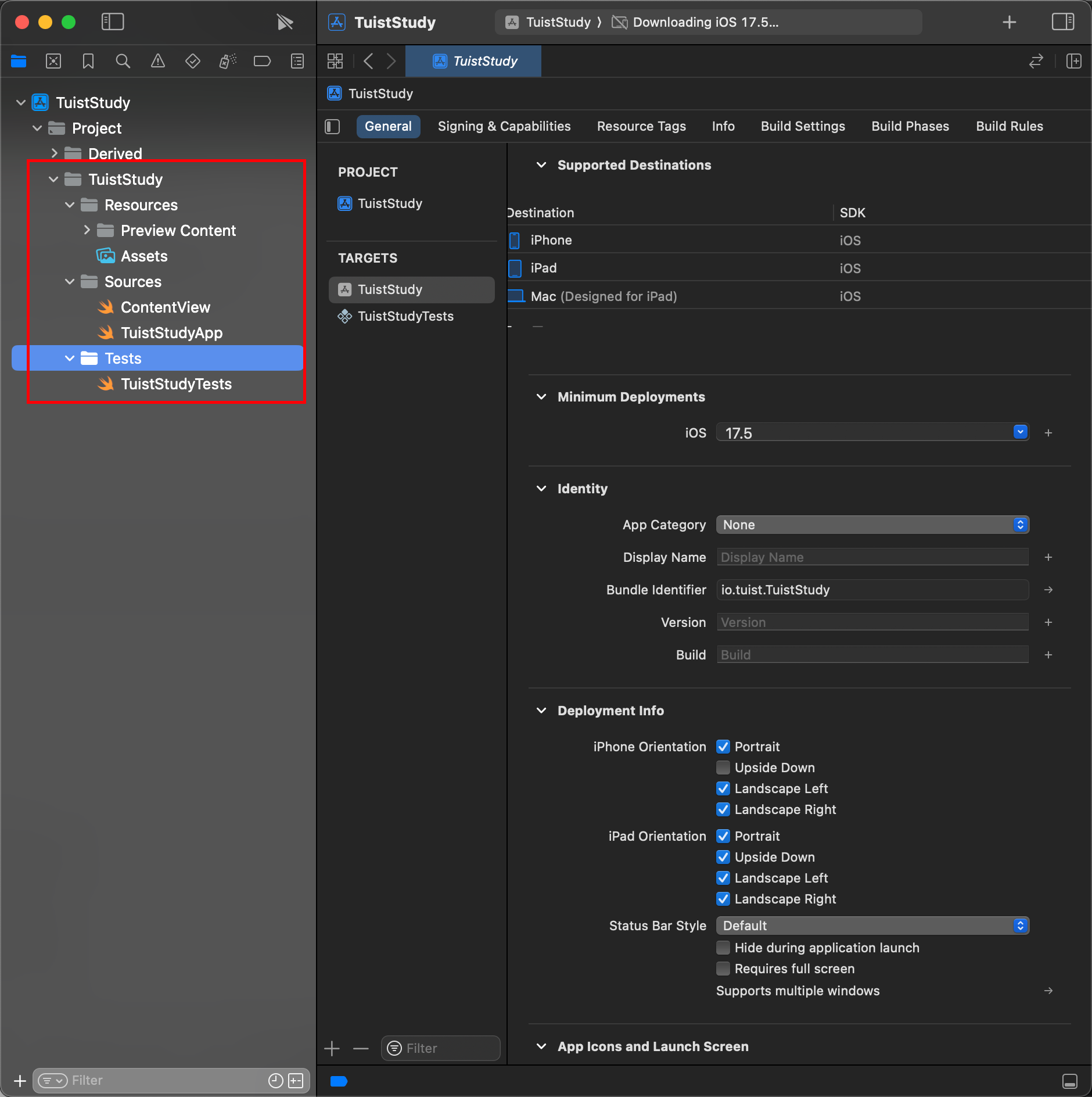This screenshot has height=1097, width=1092.
Task: Expand the Derived folder
Action: [54, 153]
